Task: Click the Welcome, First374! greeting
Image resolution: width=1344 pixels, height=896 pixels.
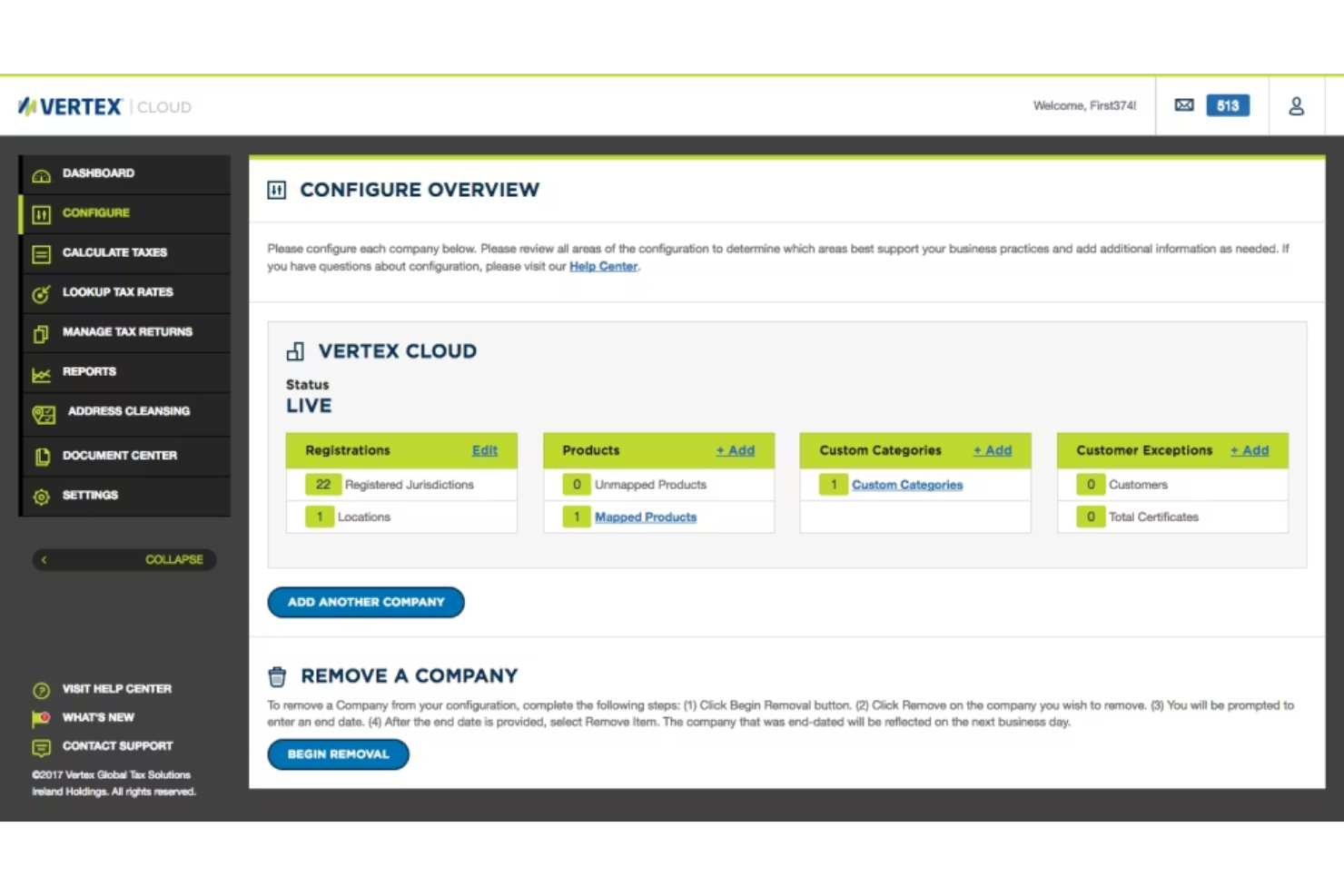Action: click(1084, 106)
